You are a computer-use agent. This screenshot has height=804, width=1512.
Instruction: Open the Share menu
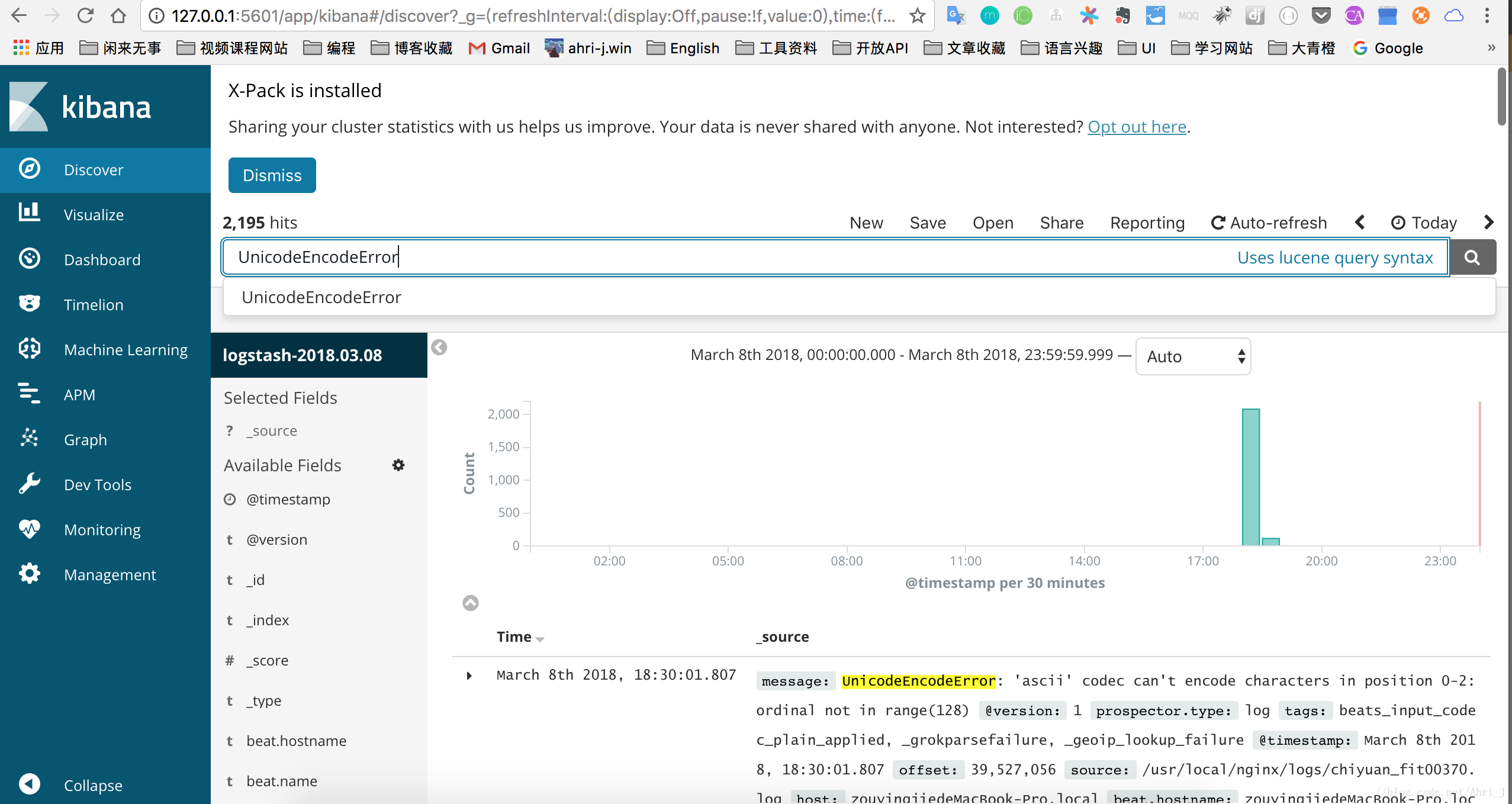click(x=1061, y=223)
